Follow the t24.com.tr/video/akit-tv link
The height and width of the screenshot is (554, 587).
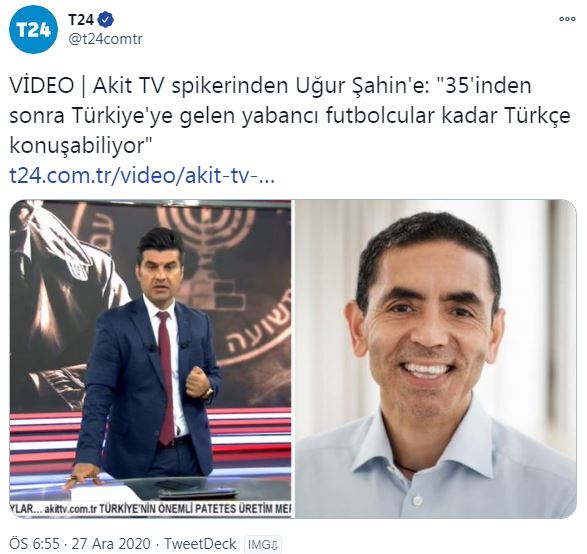click(142, 176)
